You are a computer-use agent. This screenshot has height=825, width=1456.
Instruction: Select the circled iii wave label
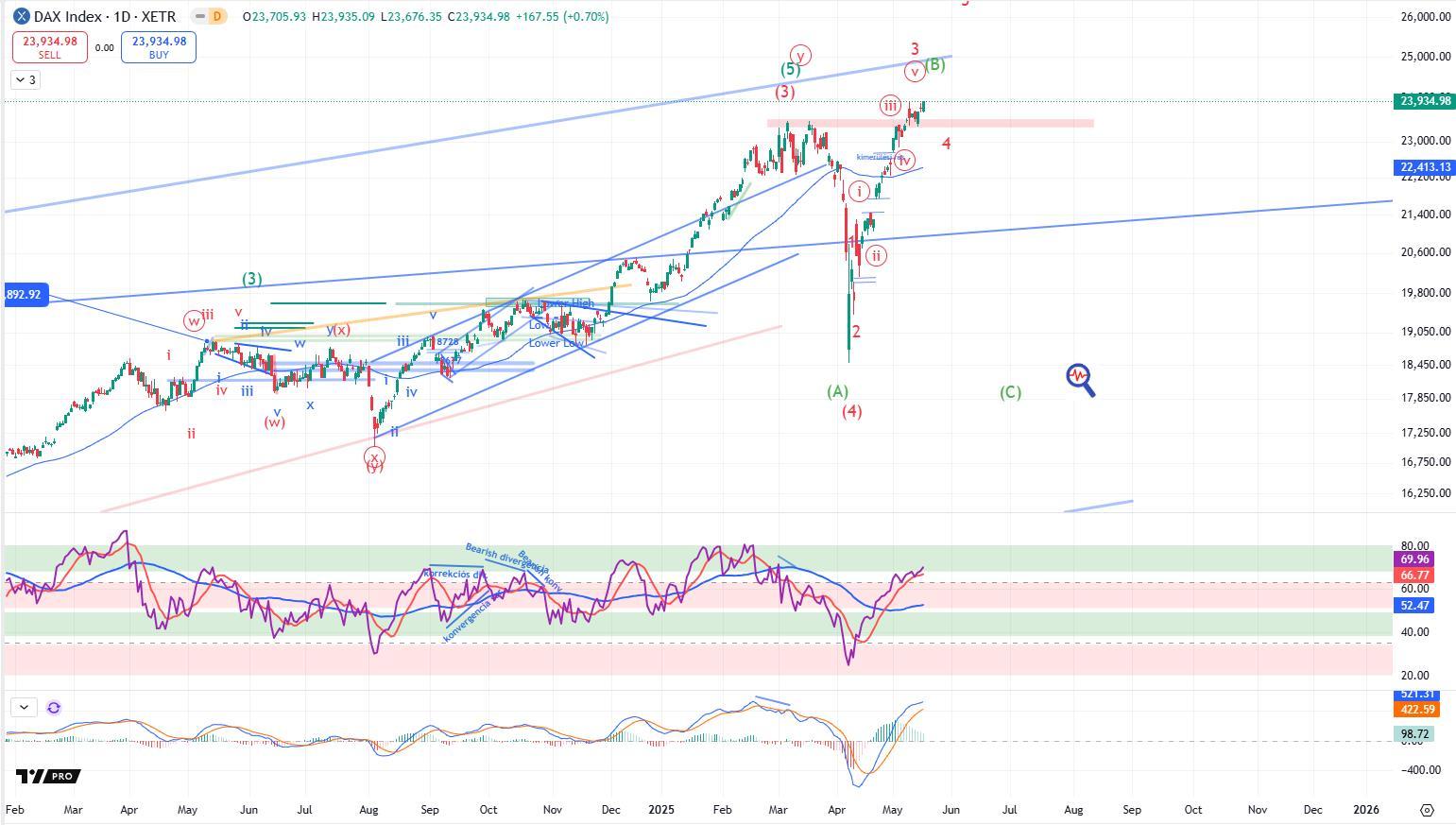[890, 105]
